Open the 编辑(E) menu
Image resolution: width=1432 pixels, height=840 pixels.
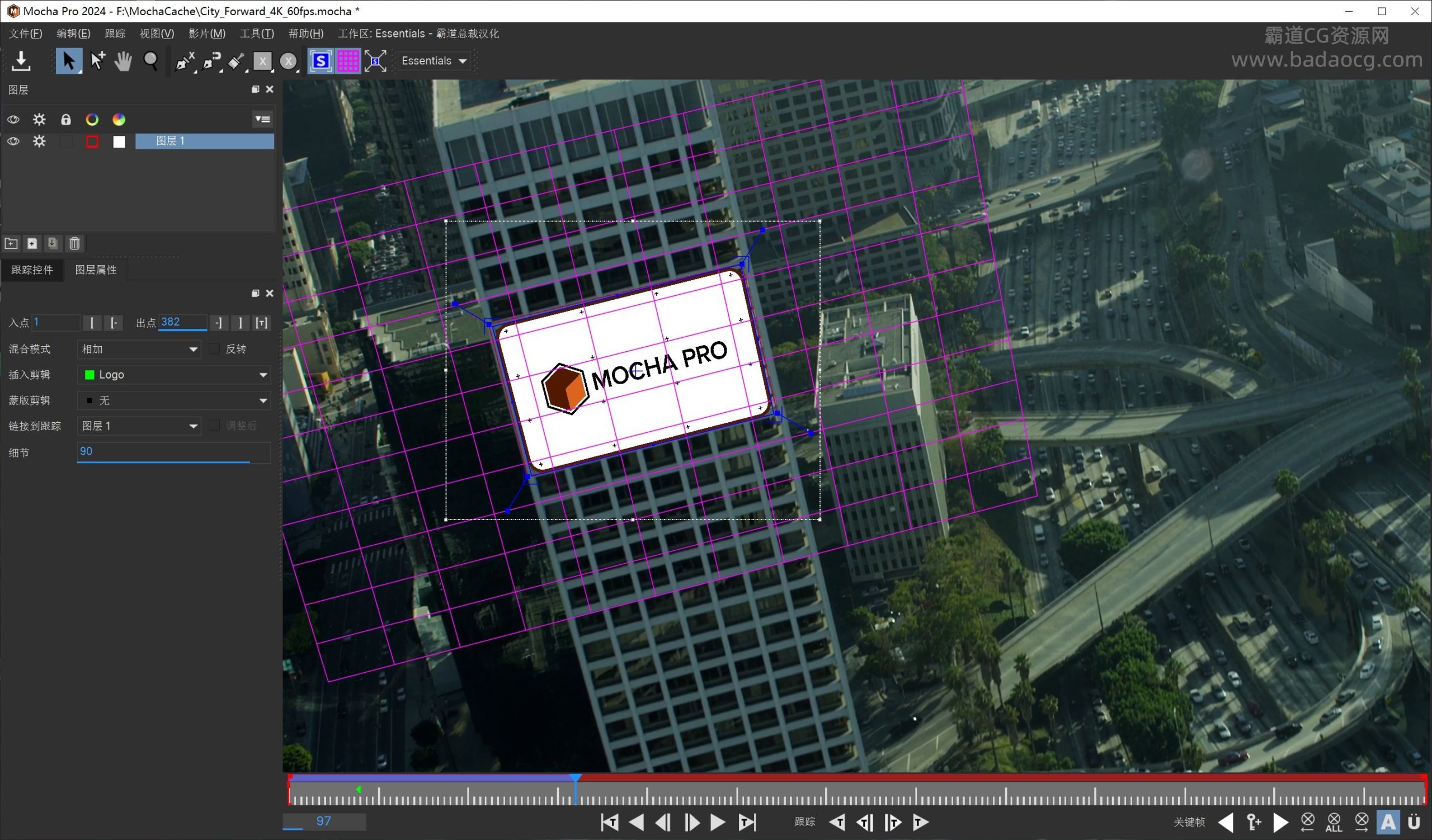pos(73,34)
